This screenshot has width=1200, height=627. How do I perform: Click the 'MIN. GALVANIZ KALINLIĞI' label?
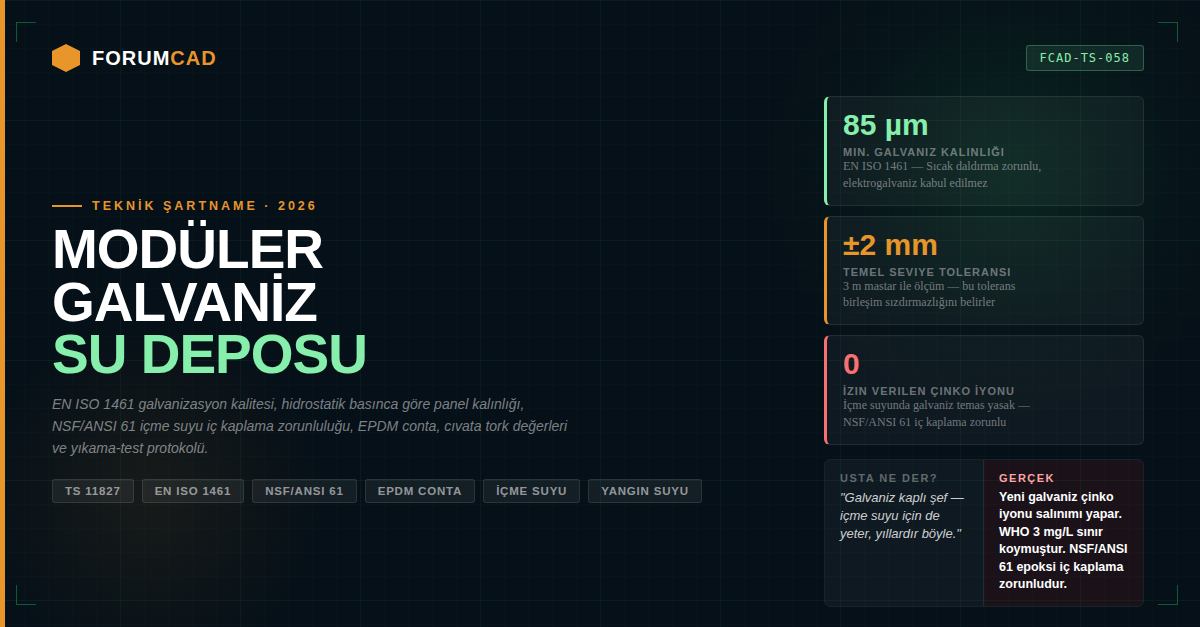[x=923, y=152]
